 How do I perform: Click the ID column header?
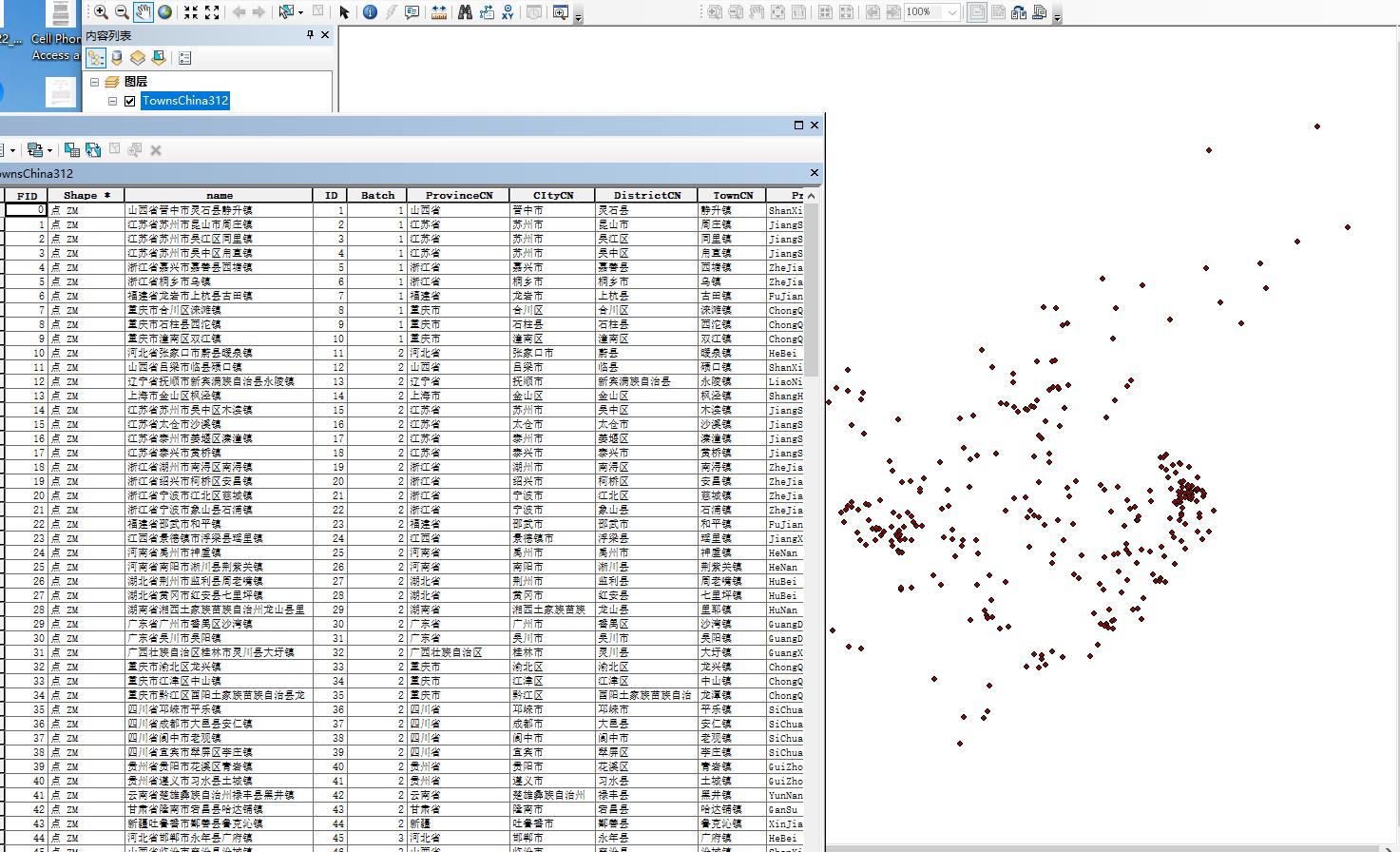(x=331, y=196)
